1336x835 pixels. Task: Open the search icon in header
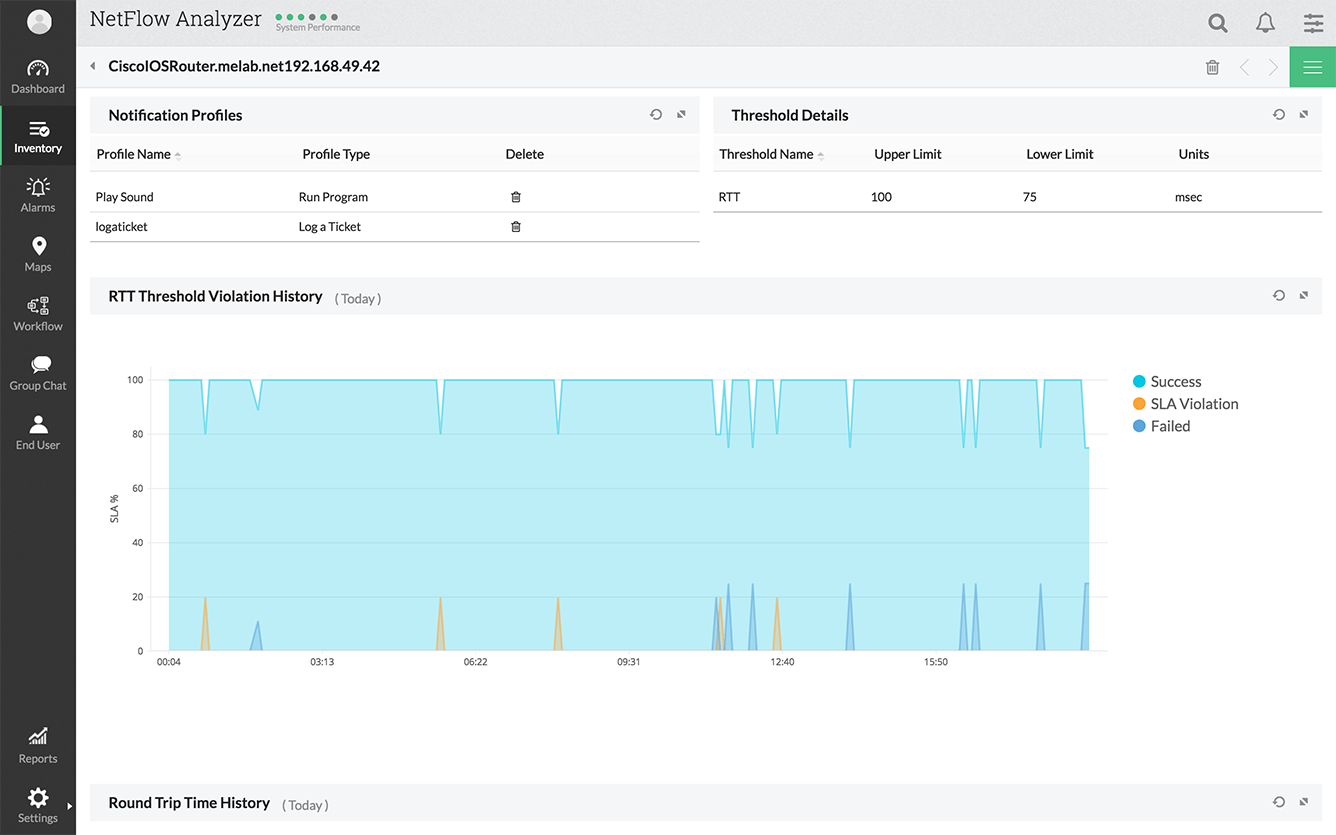pos(1217,23)
